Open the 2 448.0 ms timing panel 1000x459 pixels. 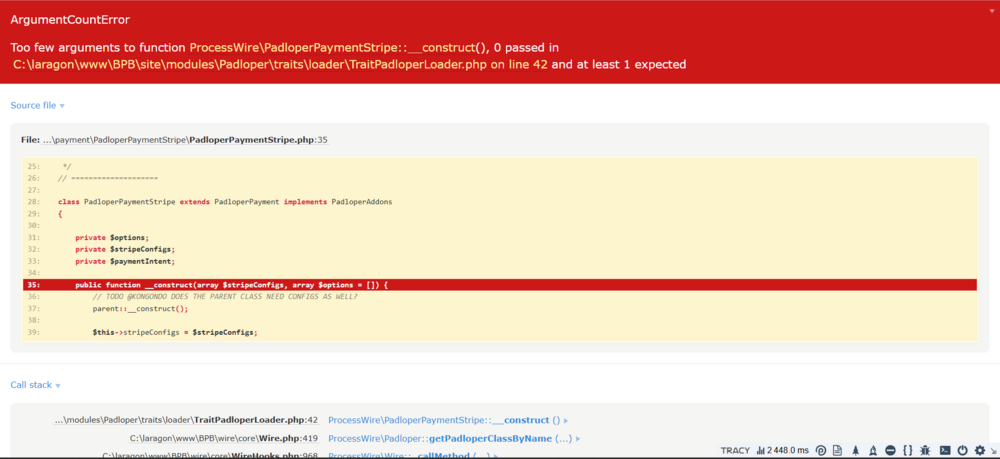(783, 451)
